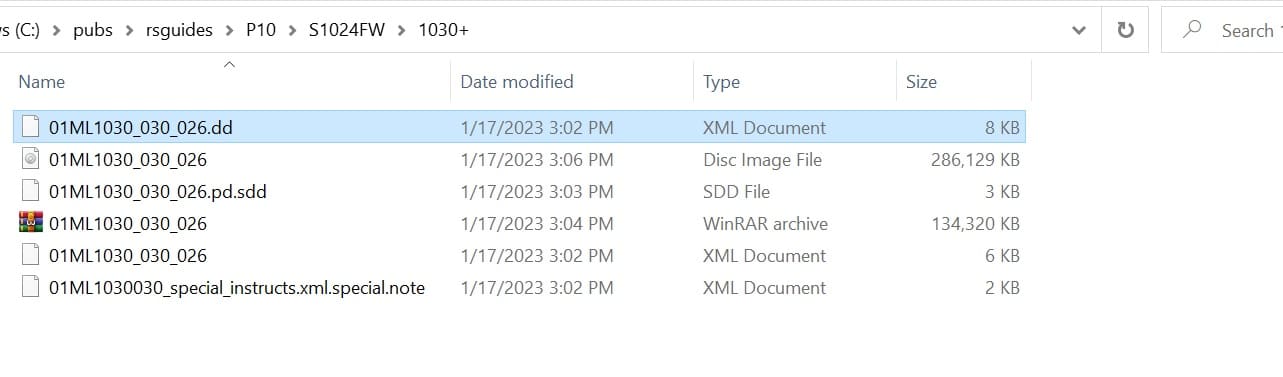Sort files by Size column

pyautogui.click(x=963, y=81)
